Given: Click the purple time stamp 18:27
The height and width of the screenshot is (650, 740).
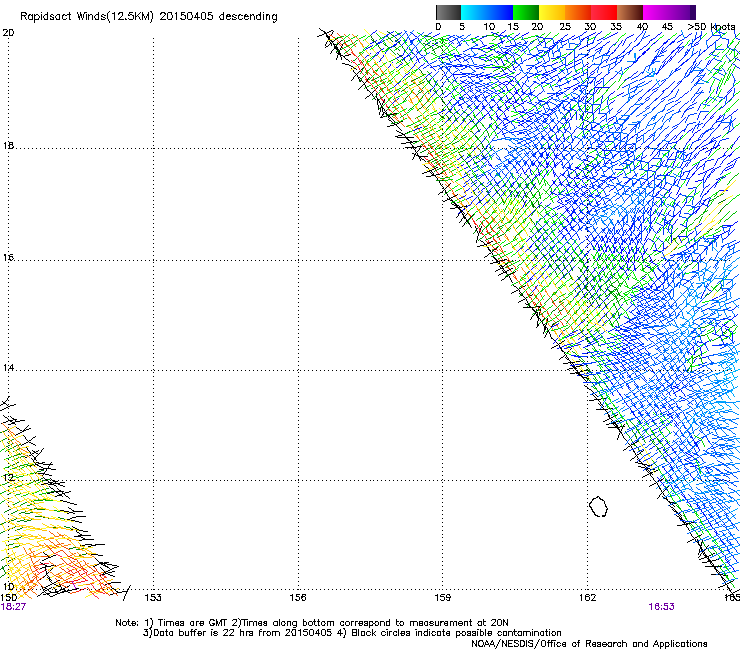Looking at the screenshot, I should [x=13, y=607].
